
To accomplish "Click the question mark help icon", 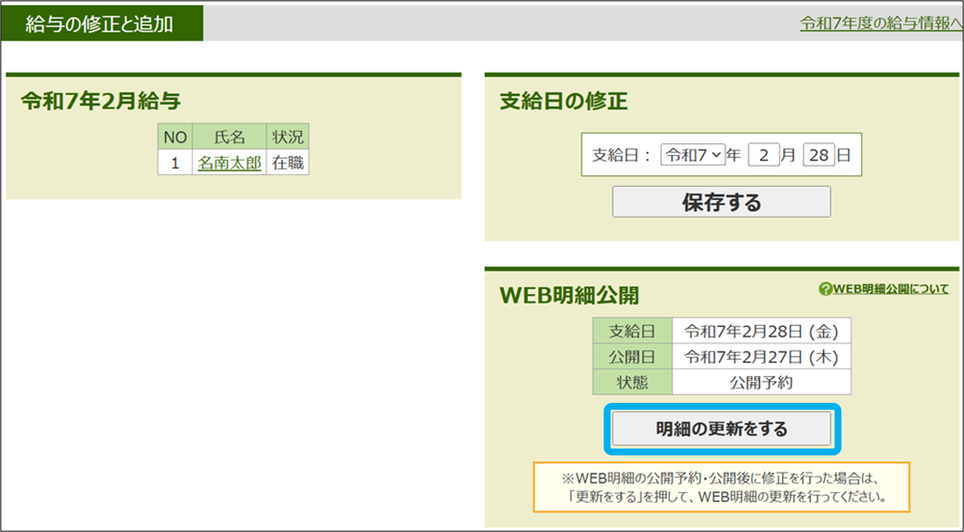I will 825,289.
